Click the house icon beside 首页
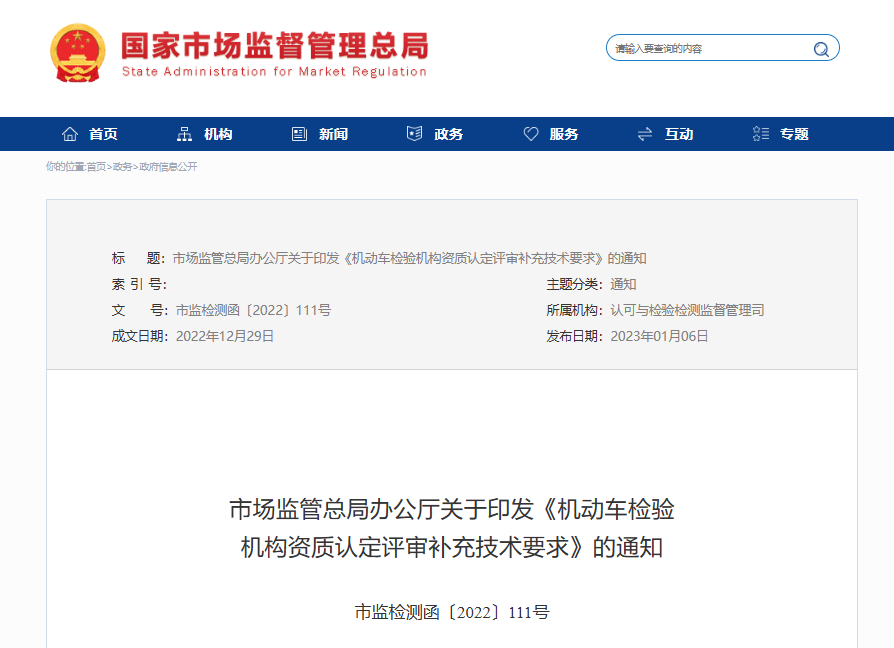The image size is (894, 648). (70, 134)
